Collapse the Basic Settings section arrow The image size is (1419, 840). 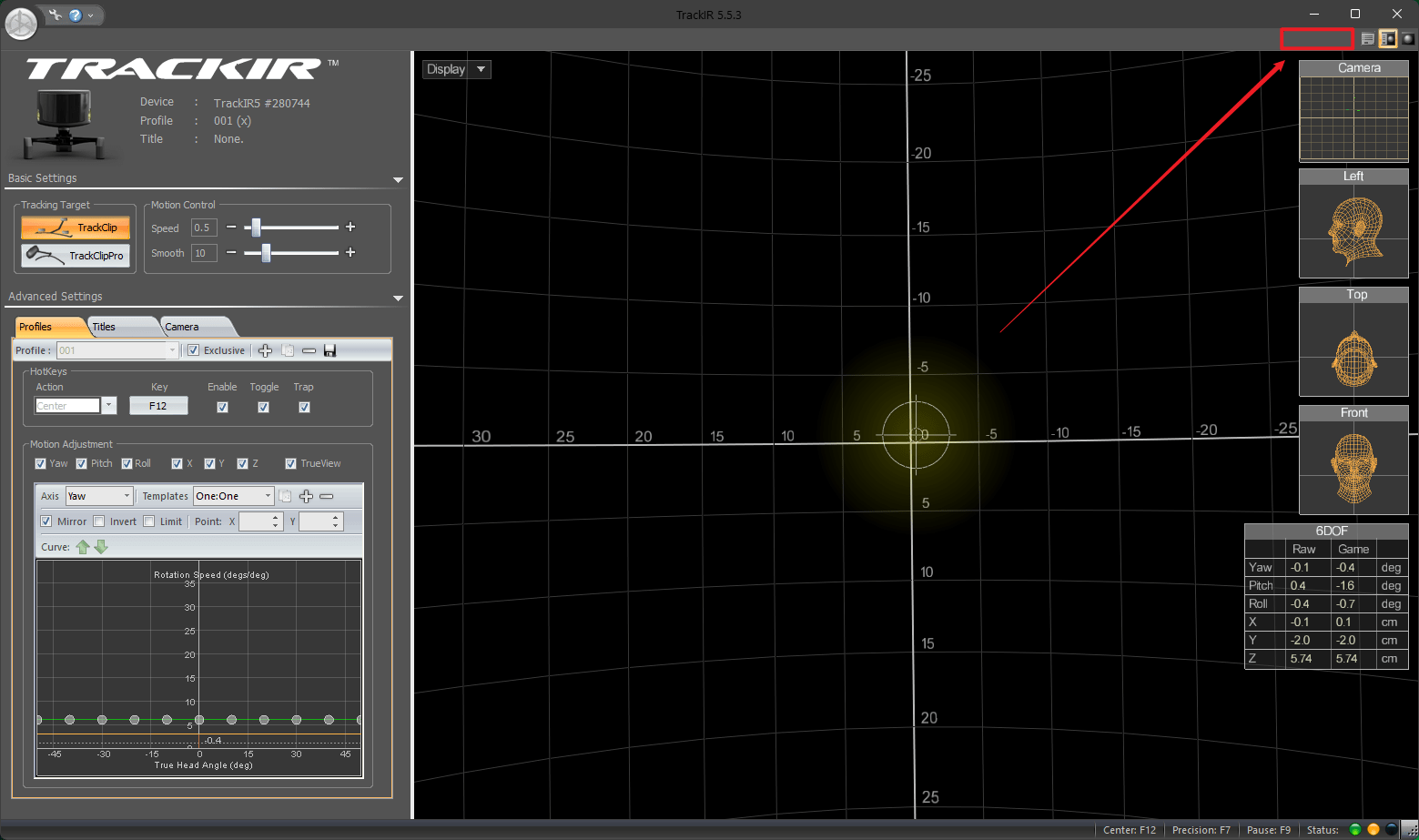pos(398,180)
